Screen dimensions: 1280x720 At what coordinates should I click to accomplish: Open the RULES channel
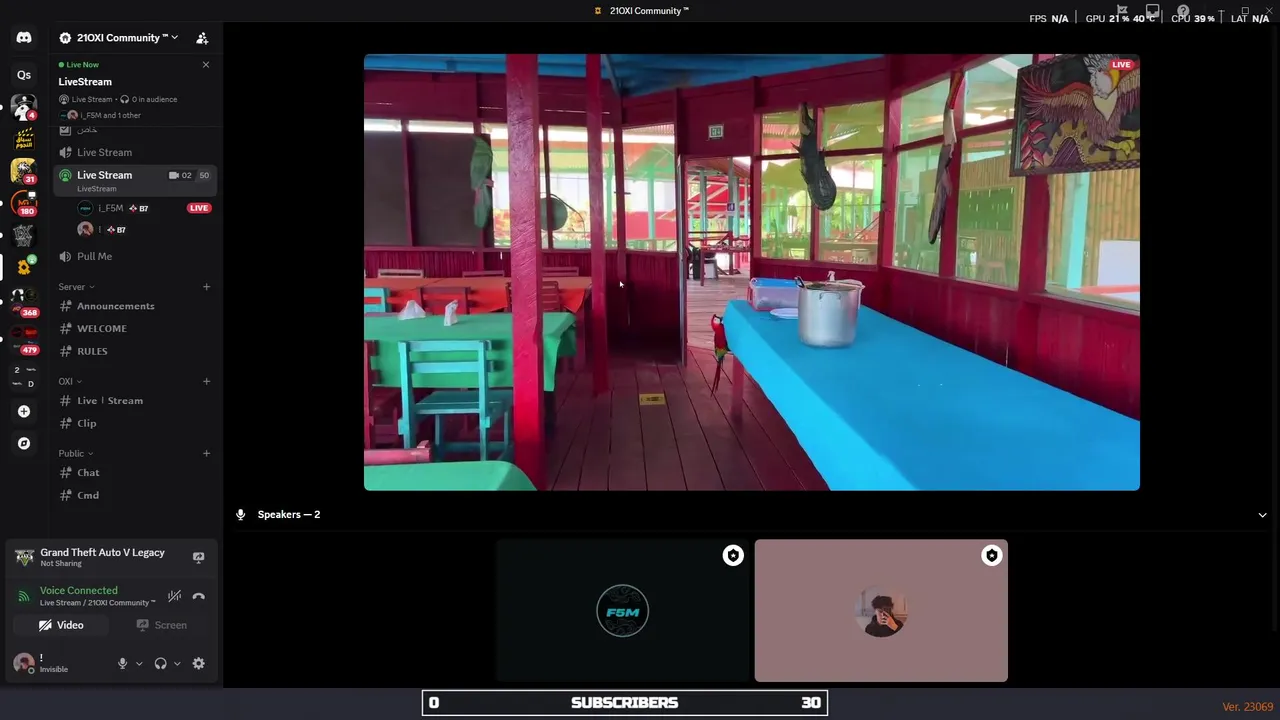pos(135,351)
